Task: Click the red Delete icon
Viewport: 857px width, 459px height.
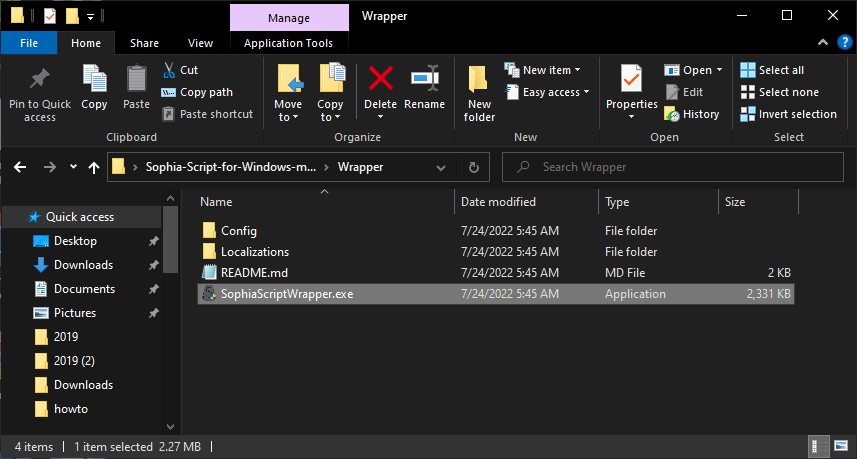Action: (380, 78)
